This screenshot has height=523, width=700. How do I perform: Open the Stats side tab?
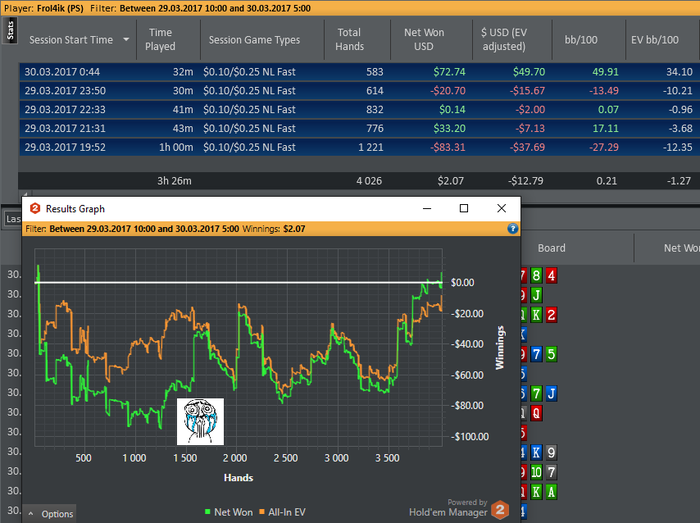pyautogui.click(x=10, y=31)
